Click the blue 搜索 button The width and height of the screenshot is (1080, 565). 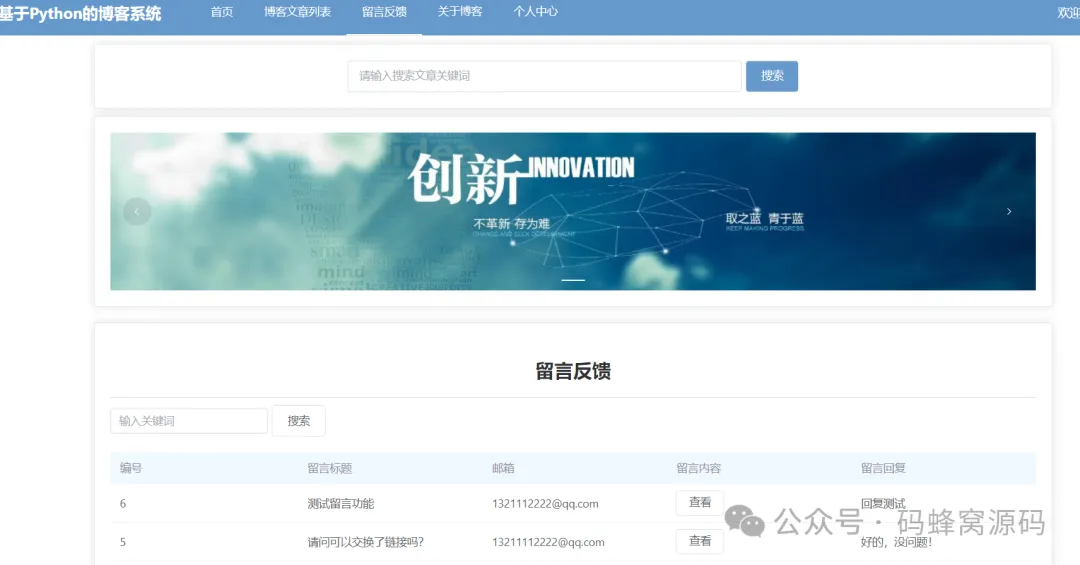click(771, 76)
